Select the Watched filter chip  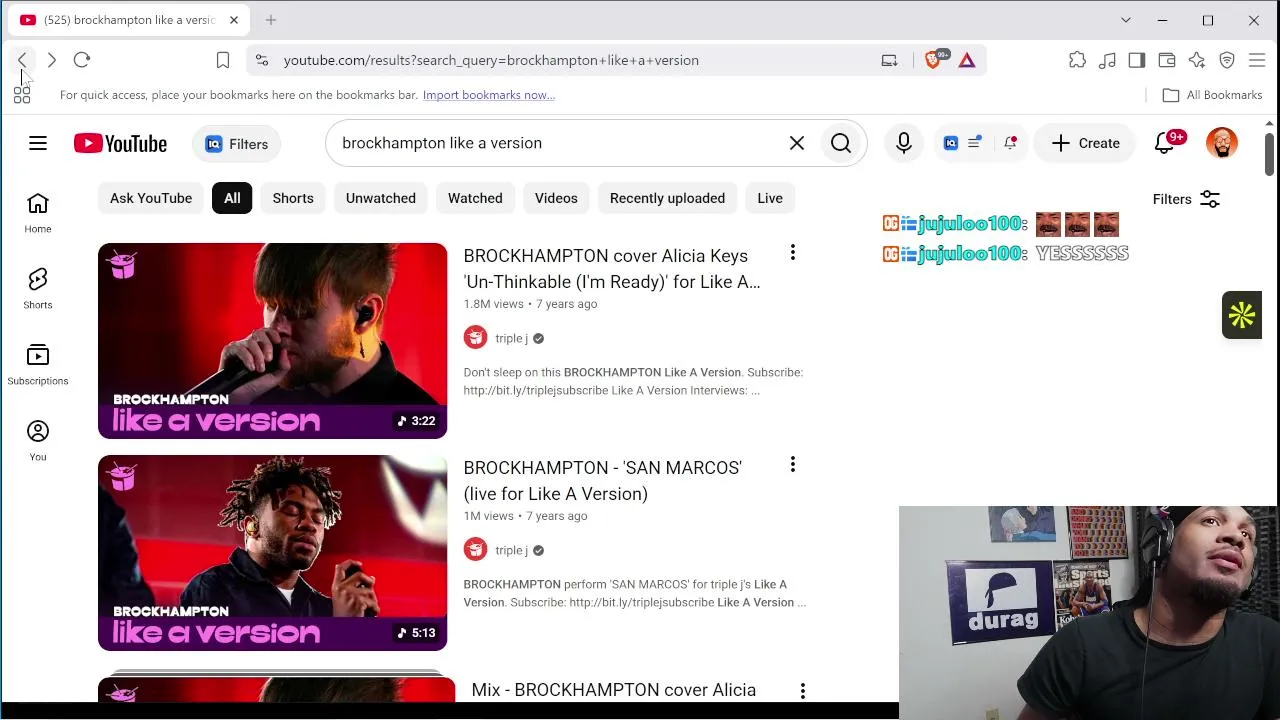(x=475, y=198)
